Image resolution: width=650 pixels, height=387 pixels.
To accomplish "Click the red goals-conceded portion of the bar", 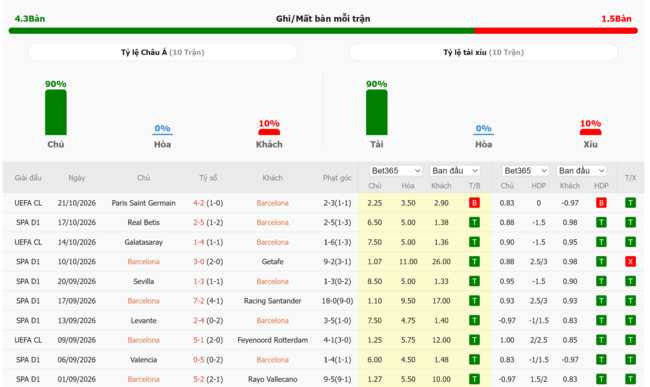I will click(x=556, y=31).
